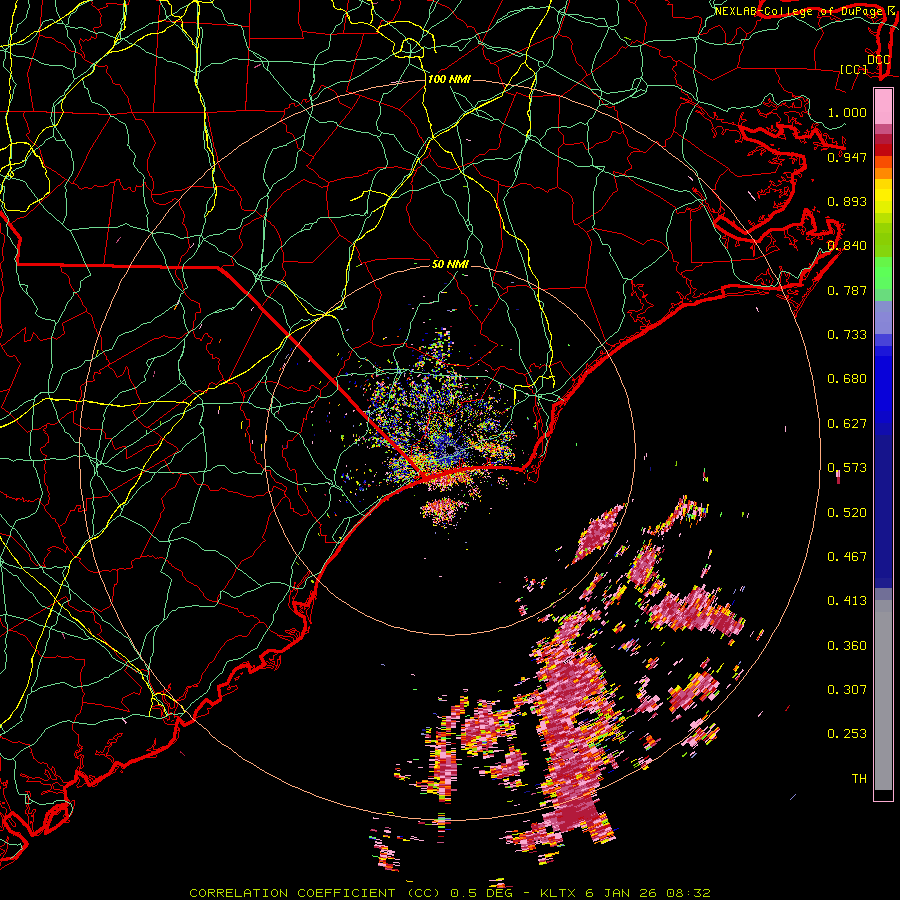900x900 pixels.
Task: Select the 0.360 scale value
Action: 847,646
